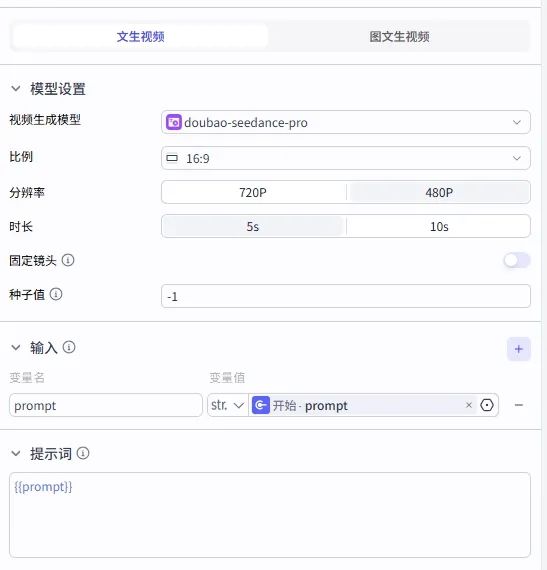Show info for 固定镜头
Image resolution: width=547 pixels, height=570 pixels.
point(68,260)
